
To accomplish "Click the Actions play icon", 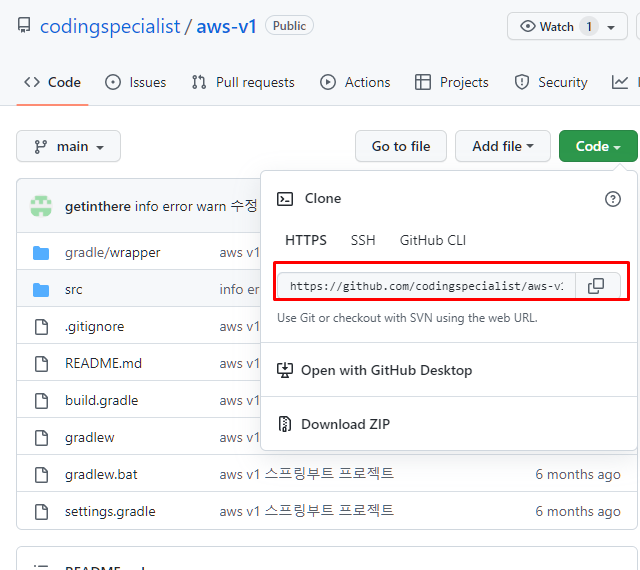I will click(327, 82).
